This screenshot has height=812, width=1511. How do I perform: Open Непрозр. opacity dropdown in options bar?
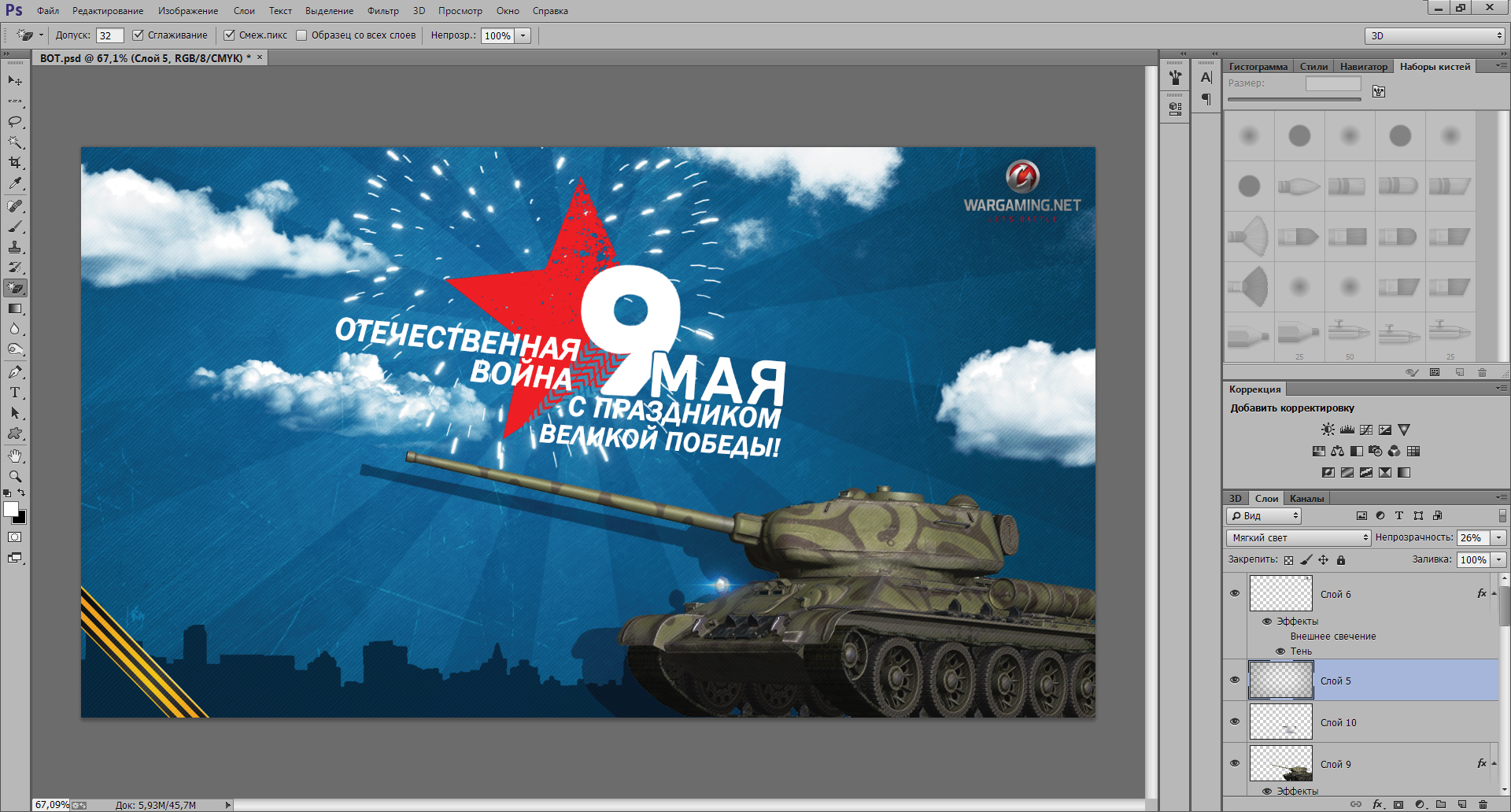(x=523, y=35)
